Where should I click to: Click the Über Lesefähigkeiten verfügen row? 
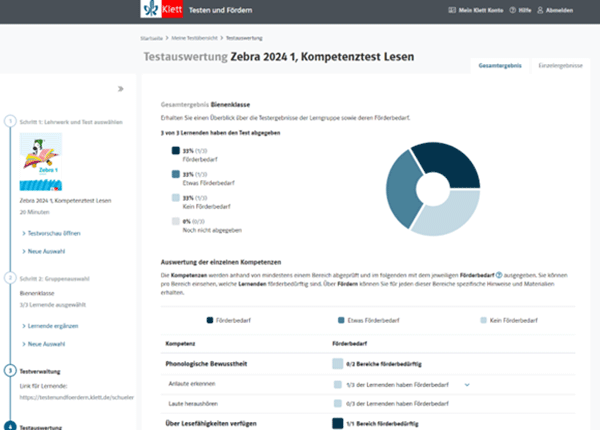pos(368,423)
